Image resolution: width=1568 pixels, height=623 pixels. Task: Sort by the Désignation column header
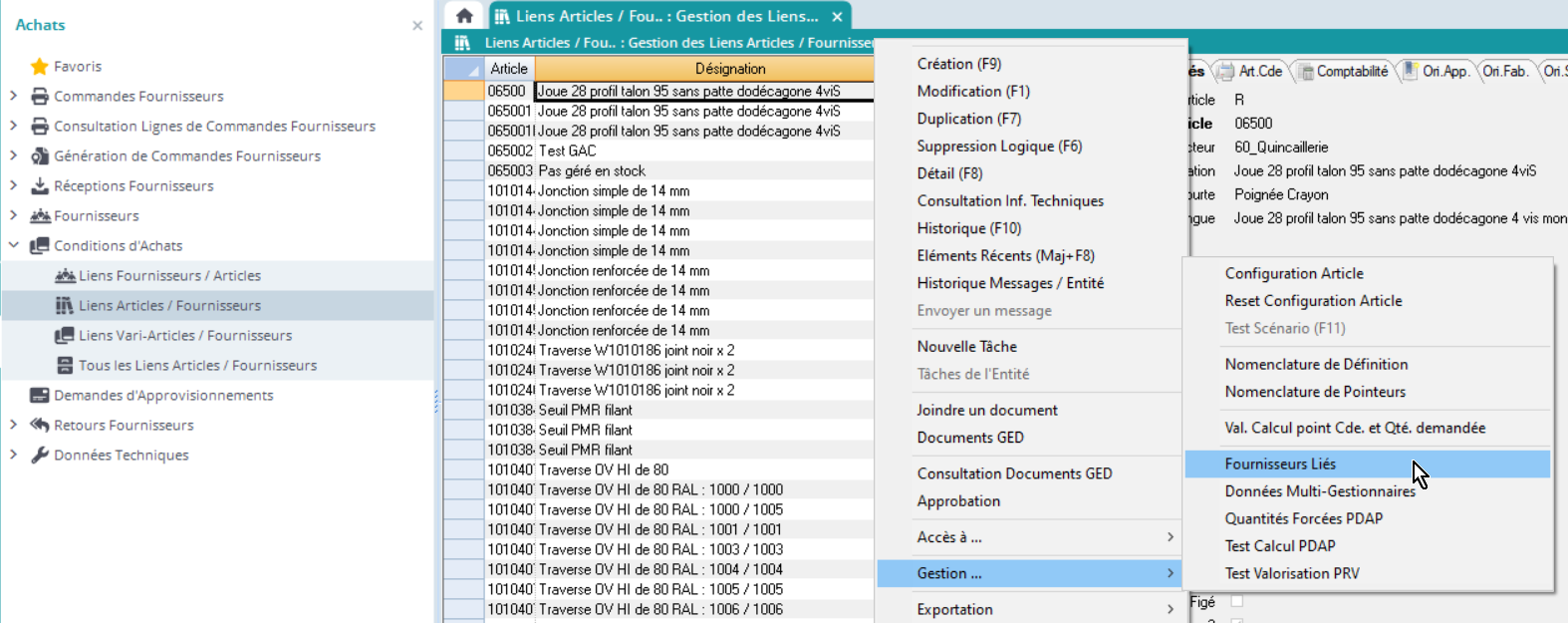729,69
